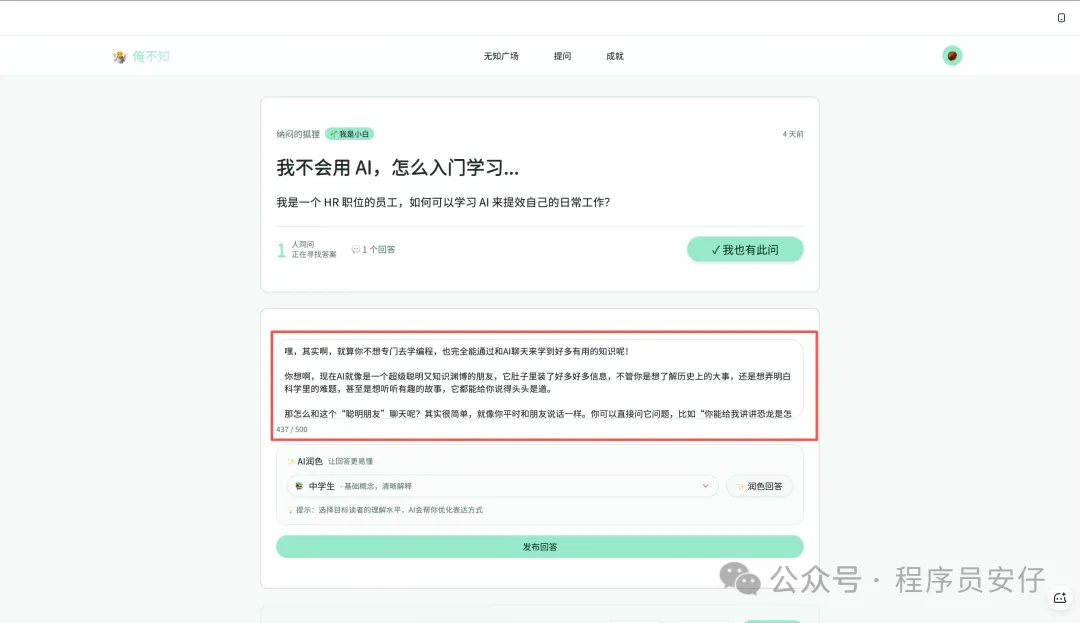Click the 我是小白 badge tag
The image size is (1080, 623).
click(349, 134)
